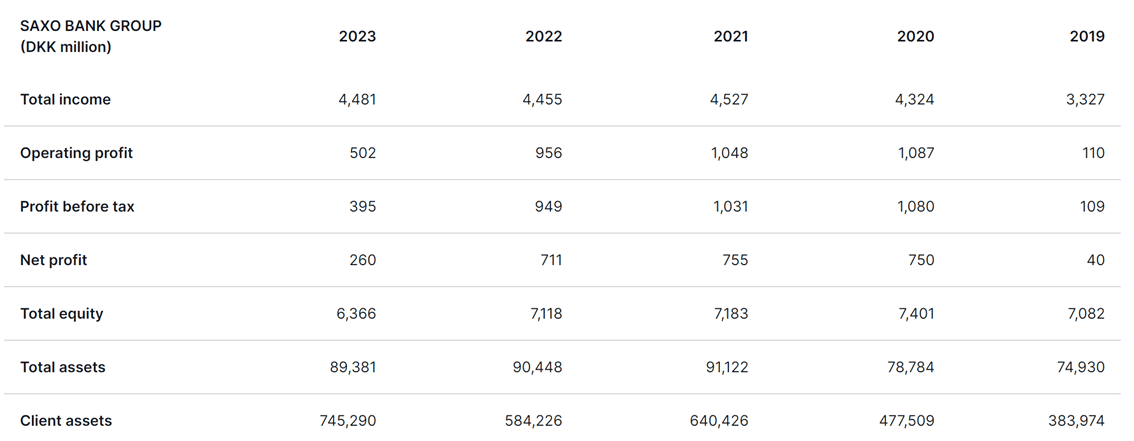Select the 2022 column header

(544, 36)
